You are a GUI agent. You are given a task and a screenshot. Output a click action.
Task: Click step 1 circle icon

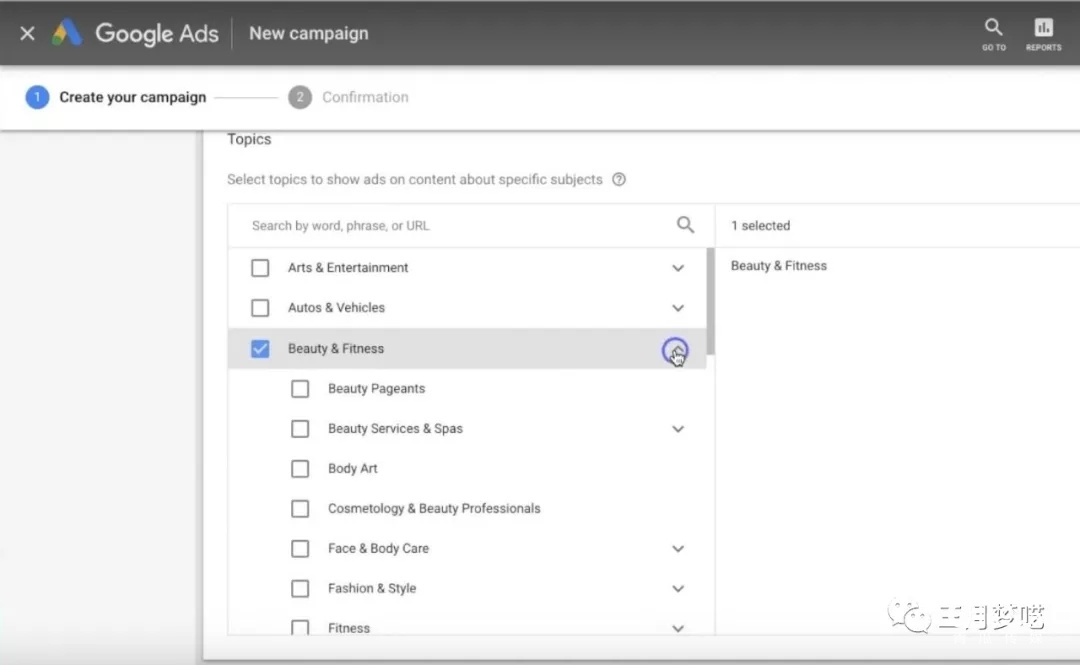(x=37, y=97)
